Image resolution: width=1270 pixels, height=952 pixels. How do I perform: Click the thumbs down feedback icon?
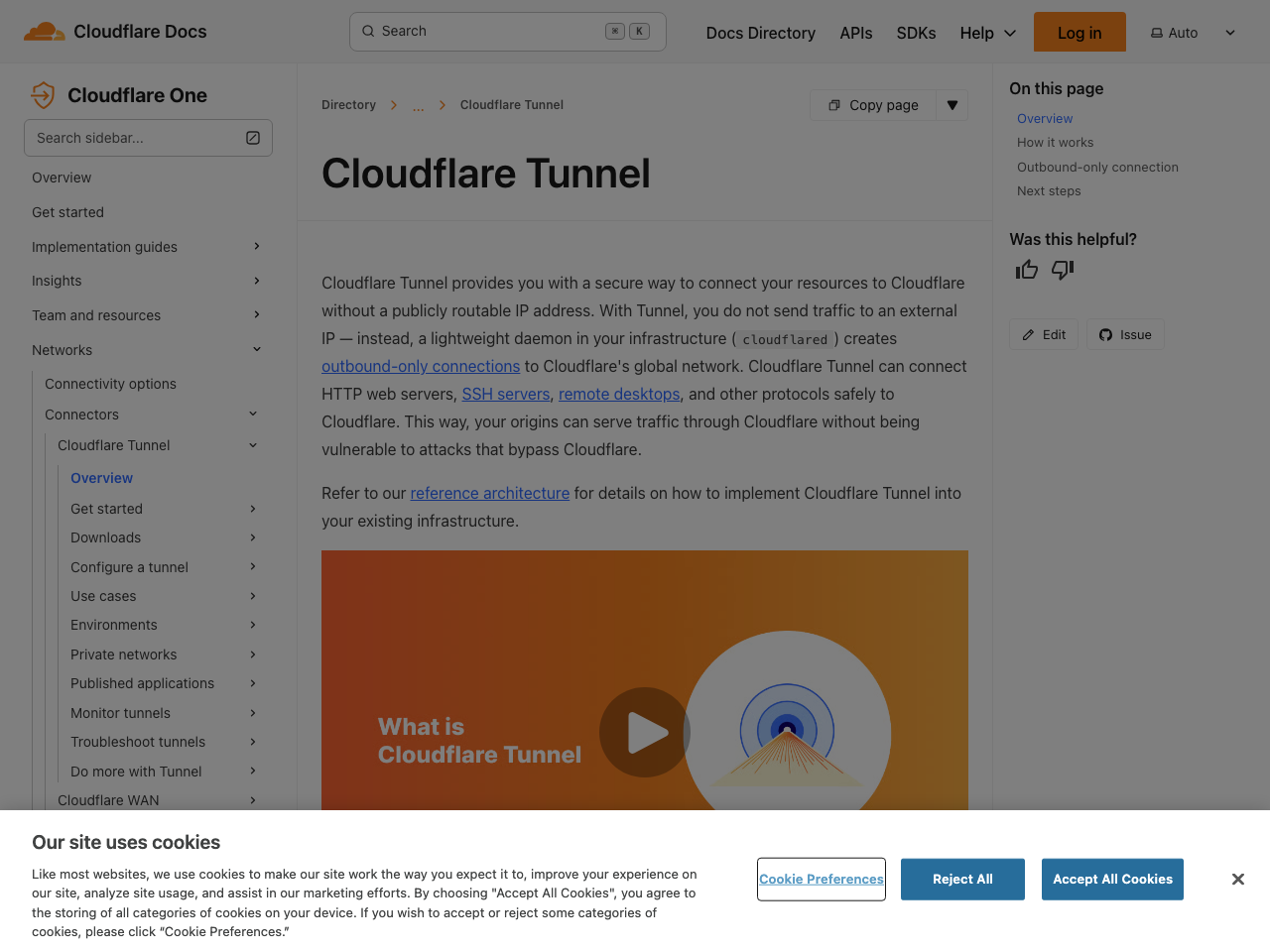(1062, 269)
